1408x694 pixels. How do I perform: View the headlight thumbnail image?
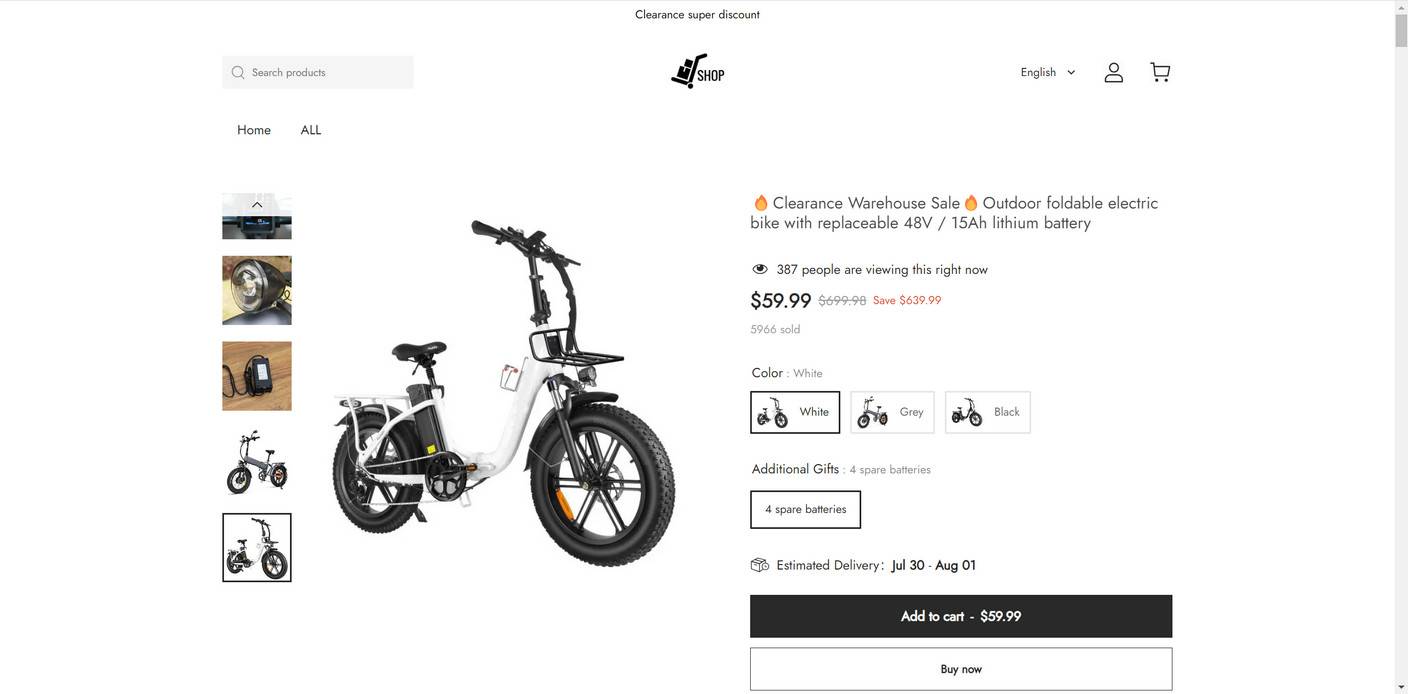coord(257,290)
